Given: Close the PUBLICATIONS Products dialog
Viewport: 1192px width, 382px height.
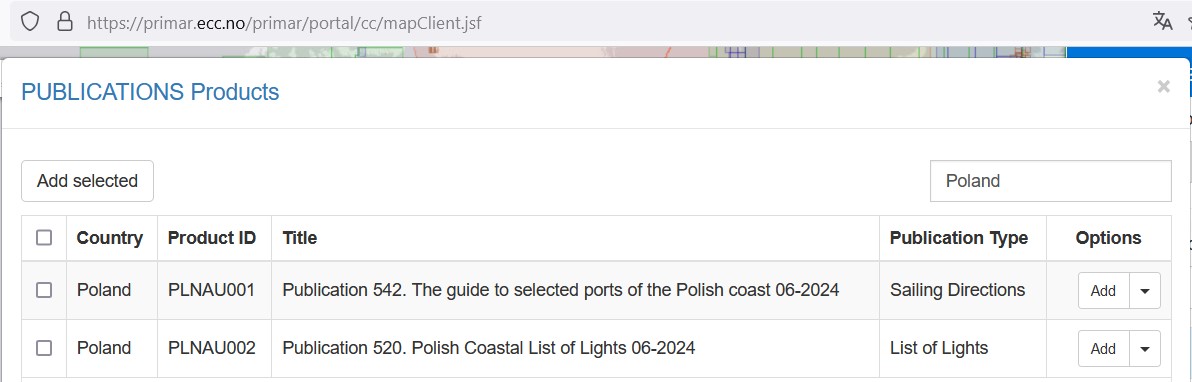Looking at the screenshot, I should (x=1163, y=87).
